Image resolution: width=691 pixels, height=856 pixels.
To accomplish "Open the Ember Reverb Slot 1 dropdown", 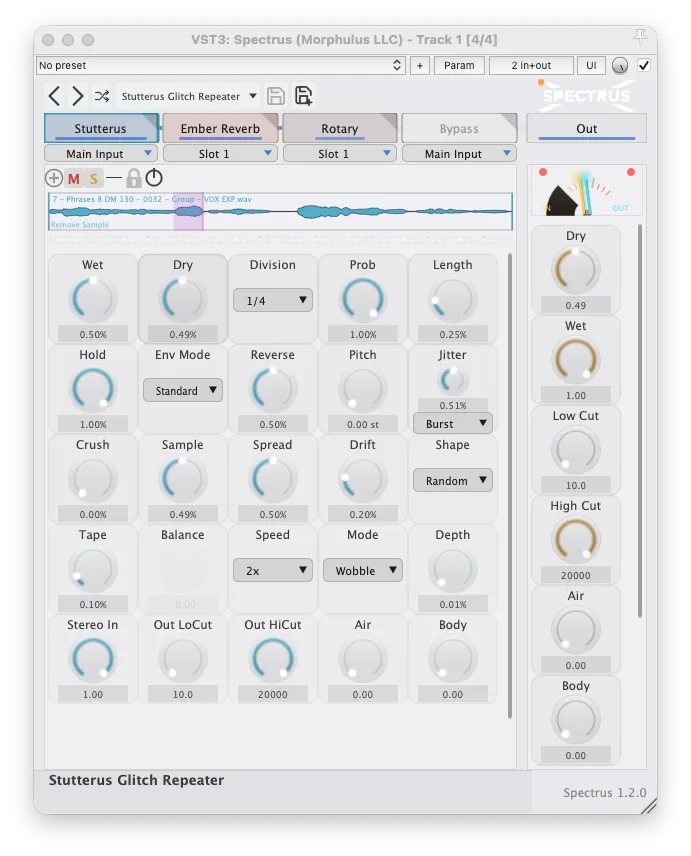I will 221,154.
